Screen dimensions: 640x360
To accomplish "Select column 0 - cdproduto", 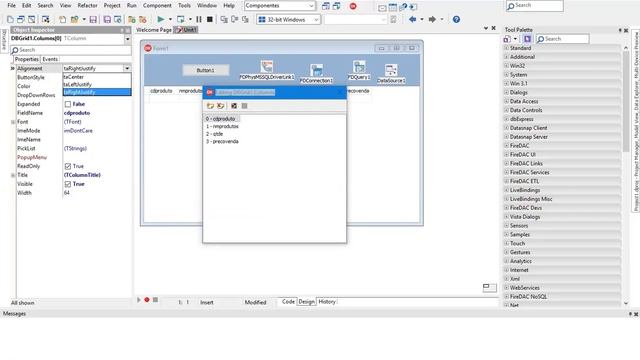I will pos(220,119).
